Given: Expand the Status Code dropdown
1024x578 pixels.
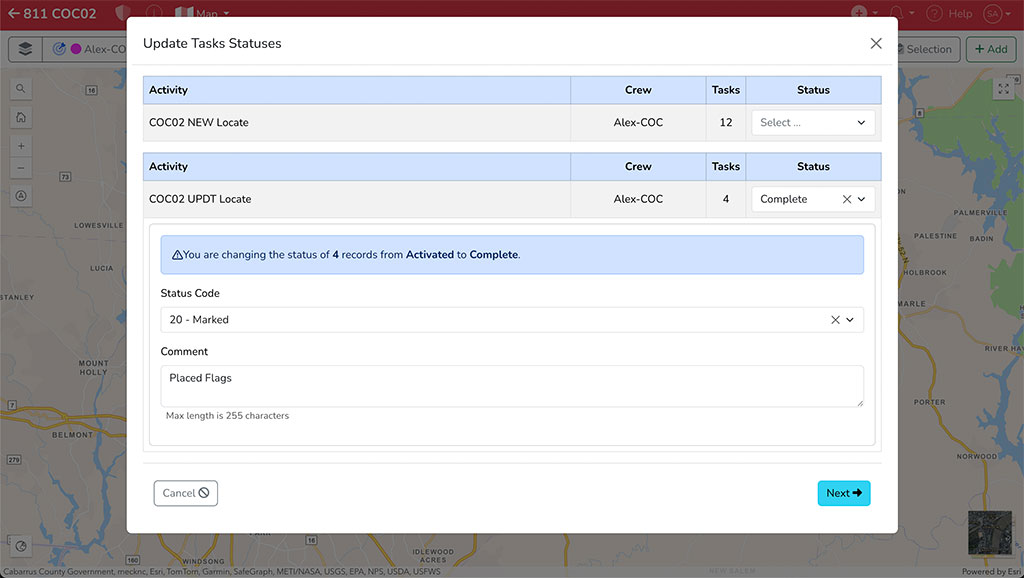Looking at the screenshot, I should point(850,320).
